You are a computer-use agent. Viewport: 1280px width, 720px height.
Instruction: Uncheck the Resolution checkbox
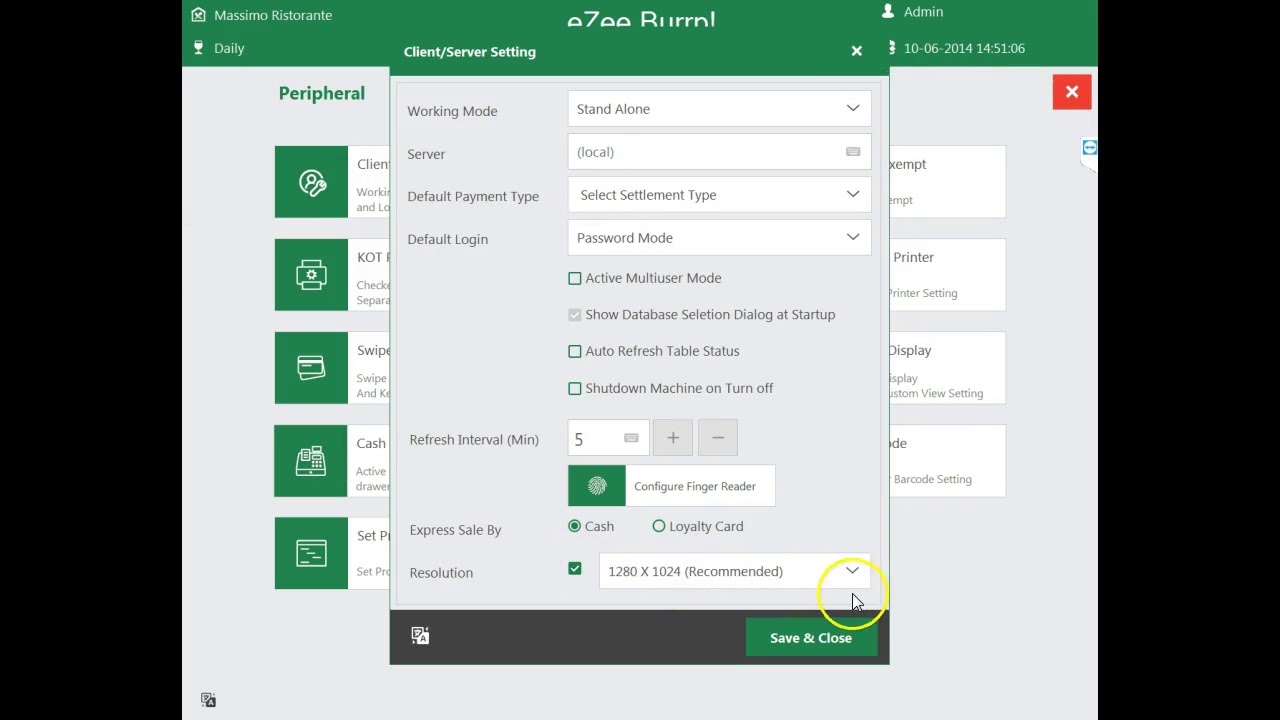tap(575, 569)
